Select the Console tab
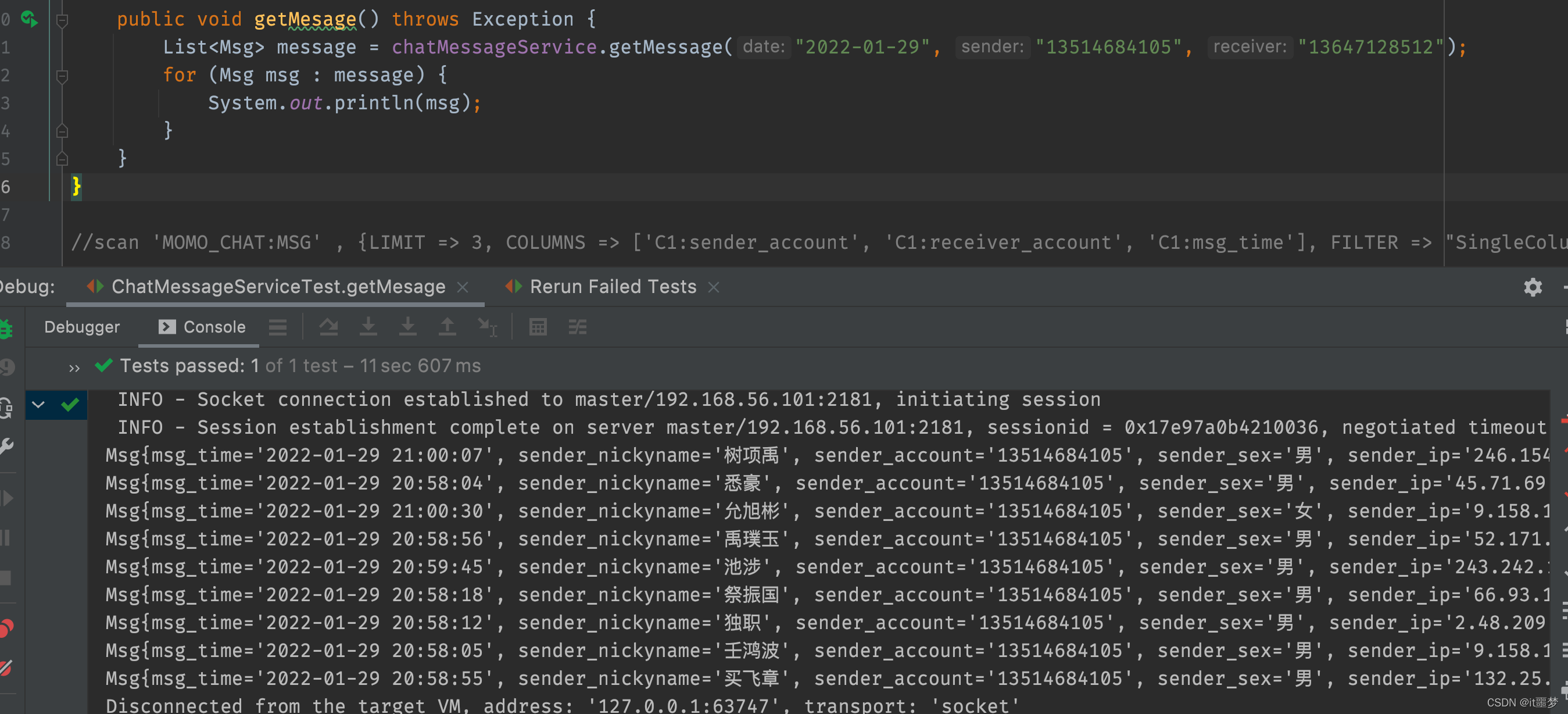Image resolution: width=1568 pixels, height=714 pixels. 202,327
